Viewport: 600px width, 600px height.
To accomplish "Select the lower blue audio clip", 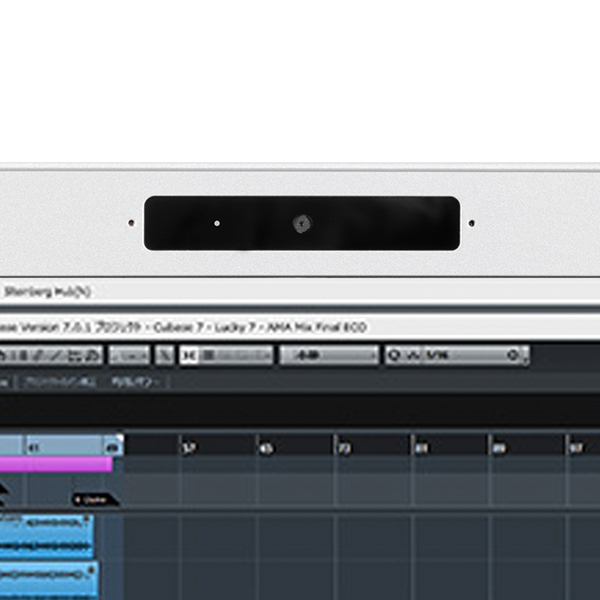I will click(x=49, y=580).
